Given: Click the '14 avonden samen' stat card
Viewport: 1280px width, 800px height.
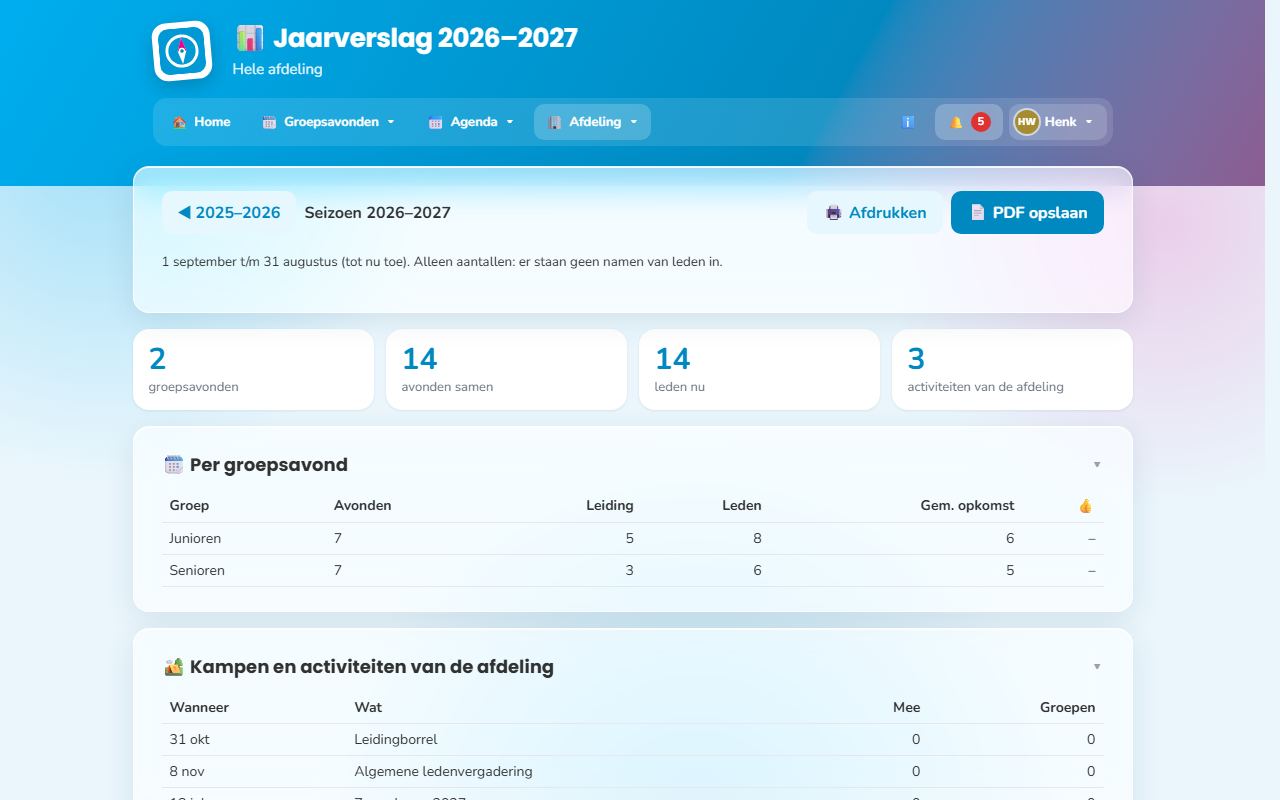Looking at the screenshot, I should [x=506, y=370].
